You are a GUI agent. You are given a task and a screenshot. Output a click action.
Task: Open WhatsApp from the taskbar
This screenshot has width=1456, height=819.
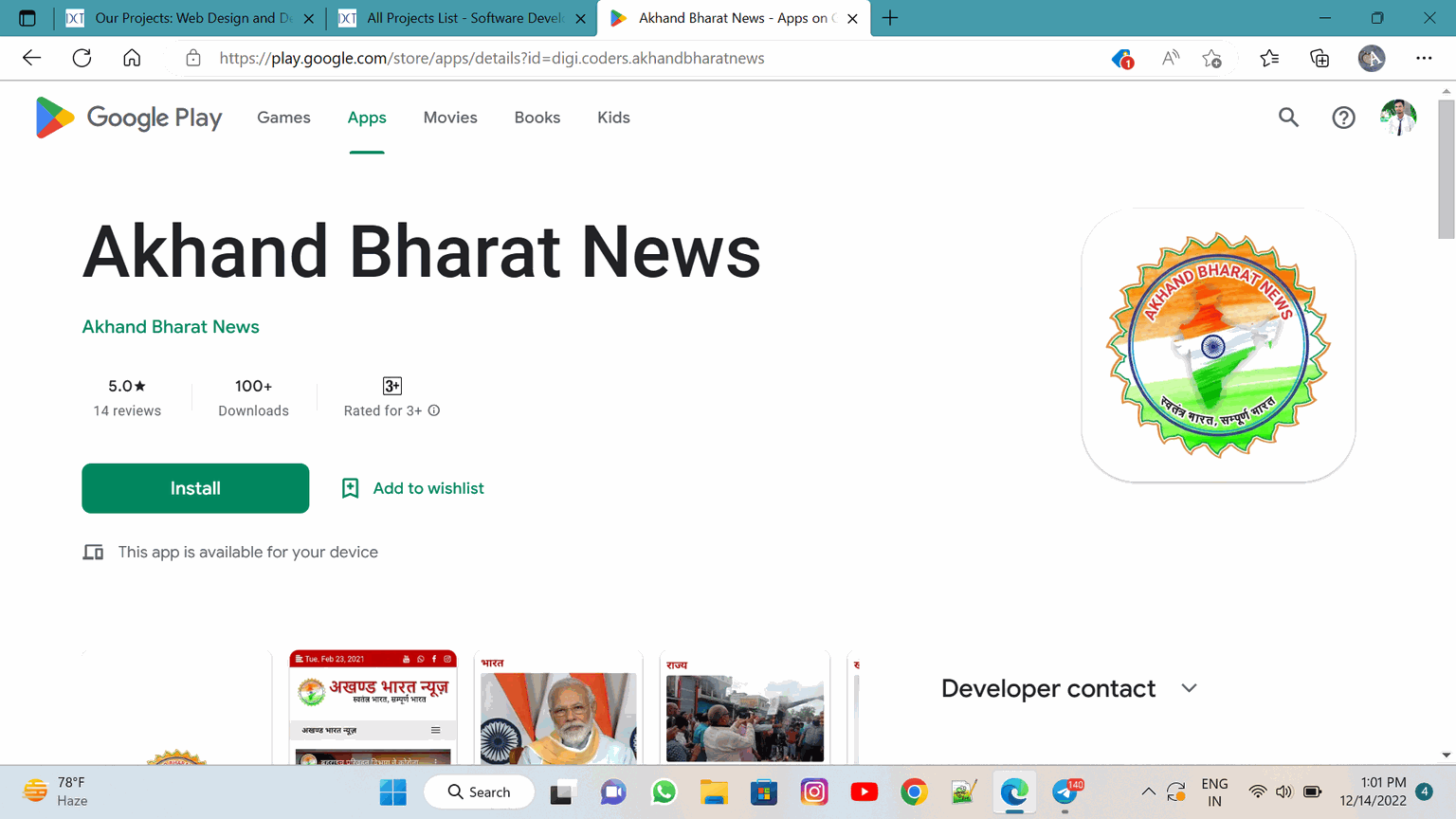(664, 792)
